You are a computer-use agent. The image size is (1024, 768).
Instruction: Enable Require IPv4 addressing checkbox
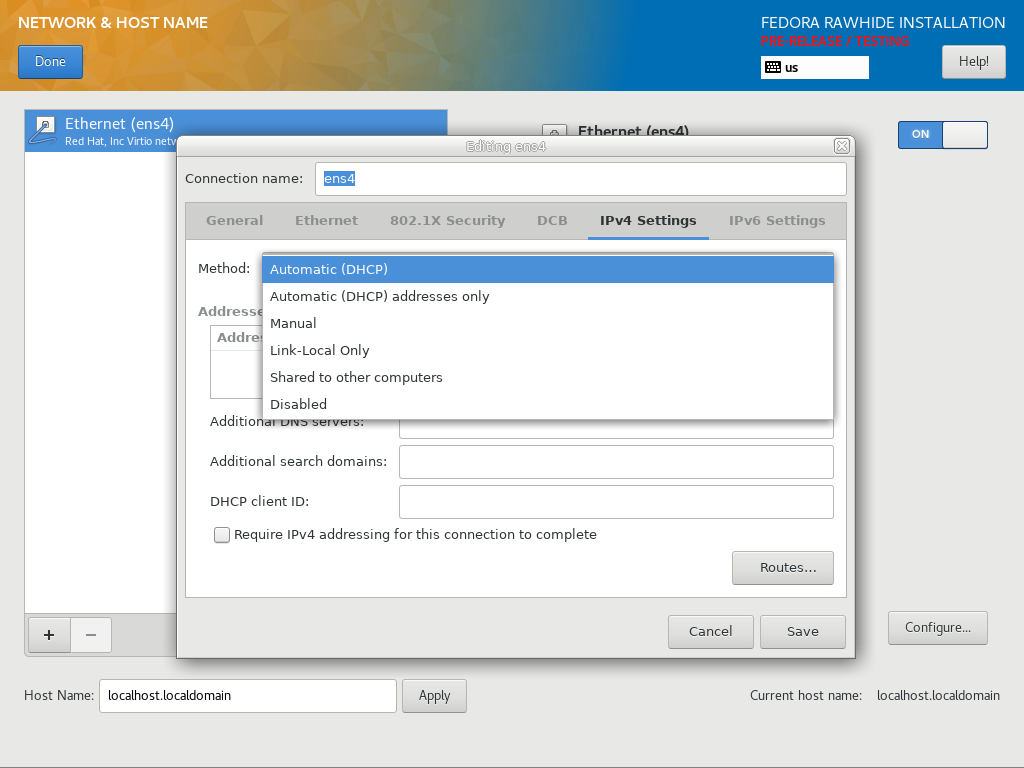pos(222,535)
